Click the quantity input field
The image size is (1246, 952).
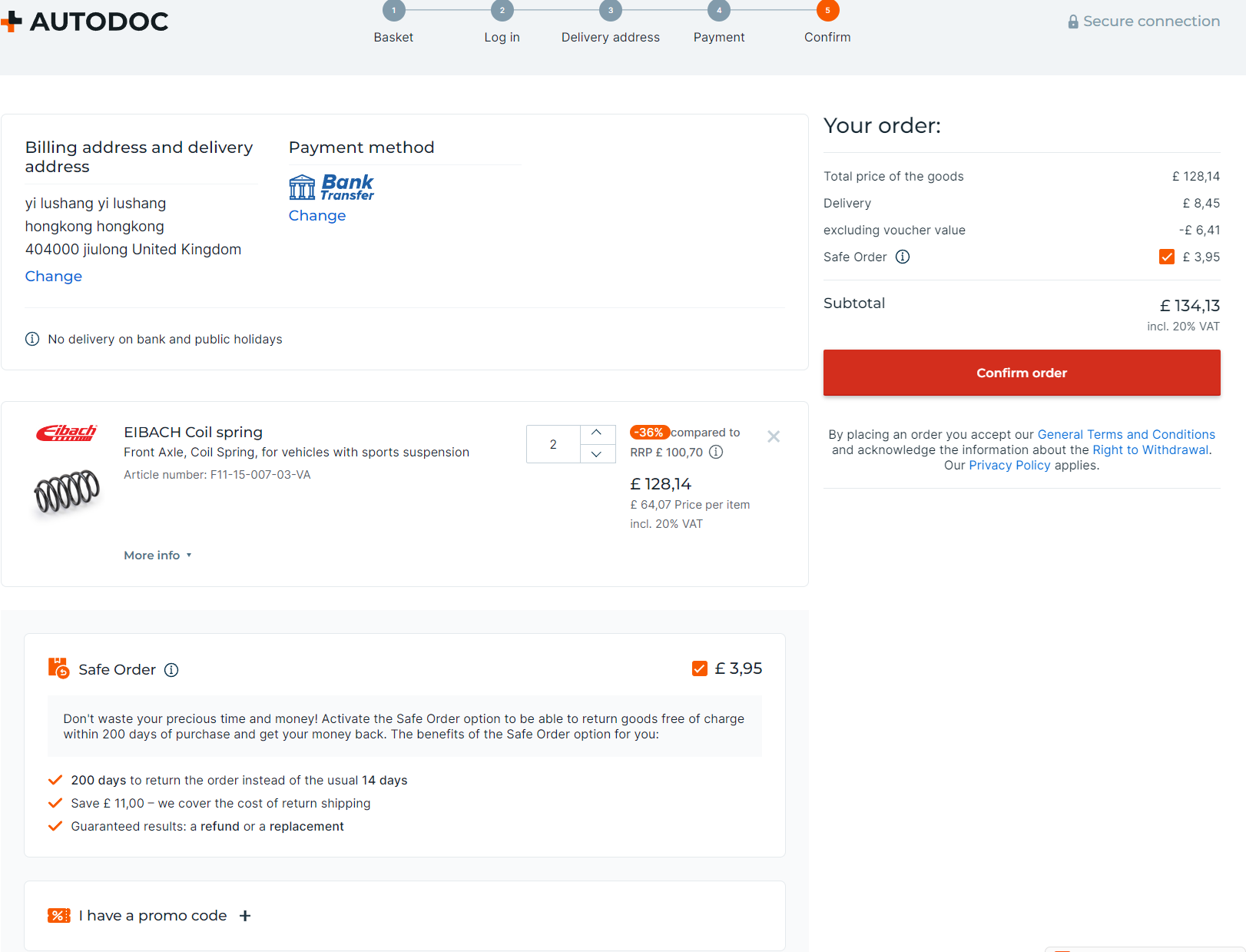(x=553, y=444)
